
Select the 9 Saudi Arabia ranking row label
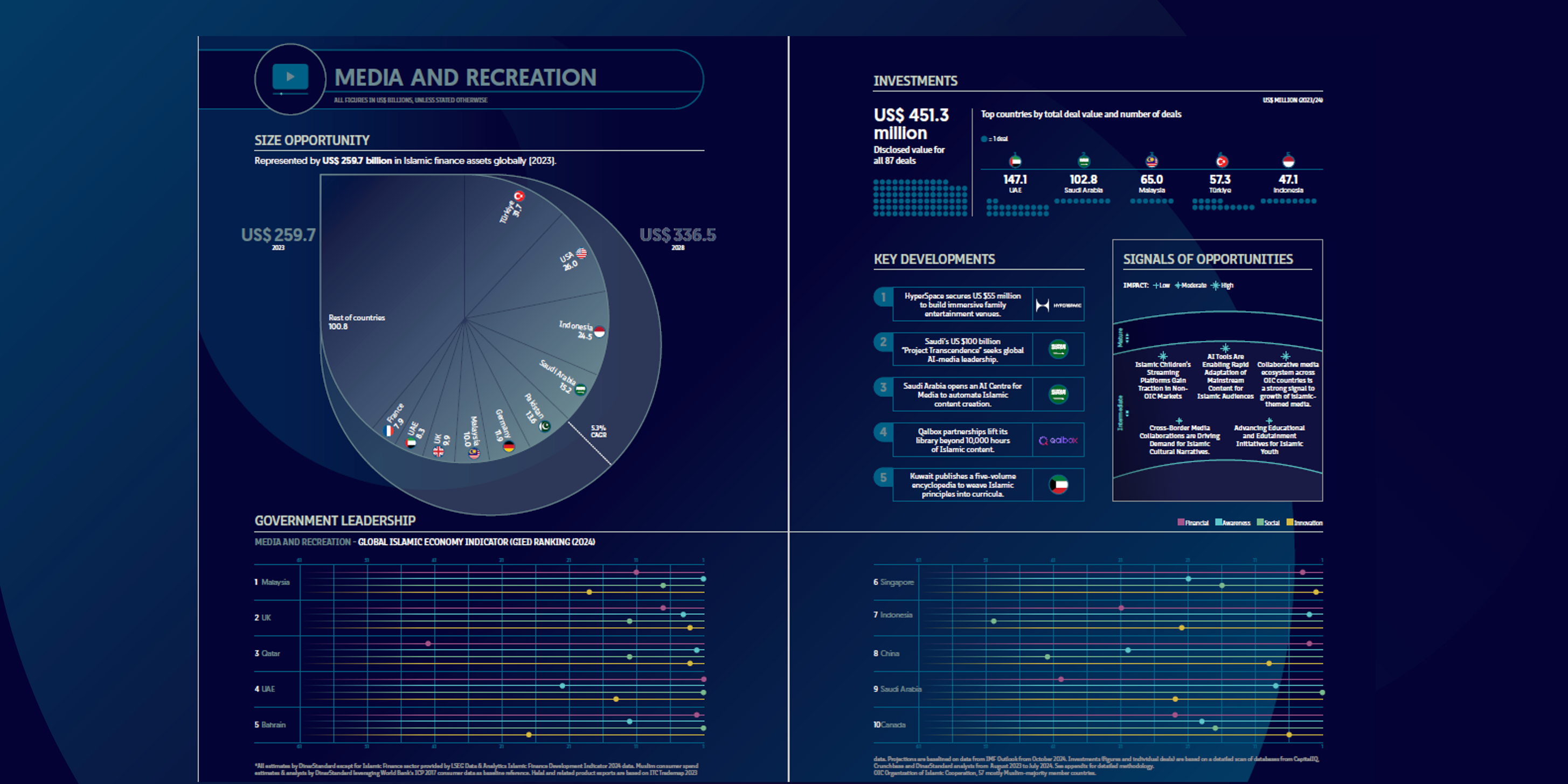pos(898,689)
